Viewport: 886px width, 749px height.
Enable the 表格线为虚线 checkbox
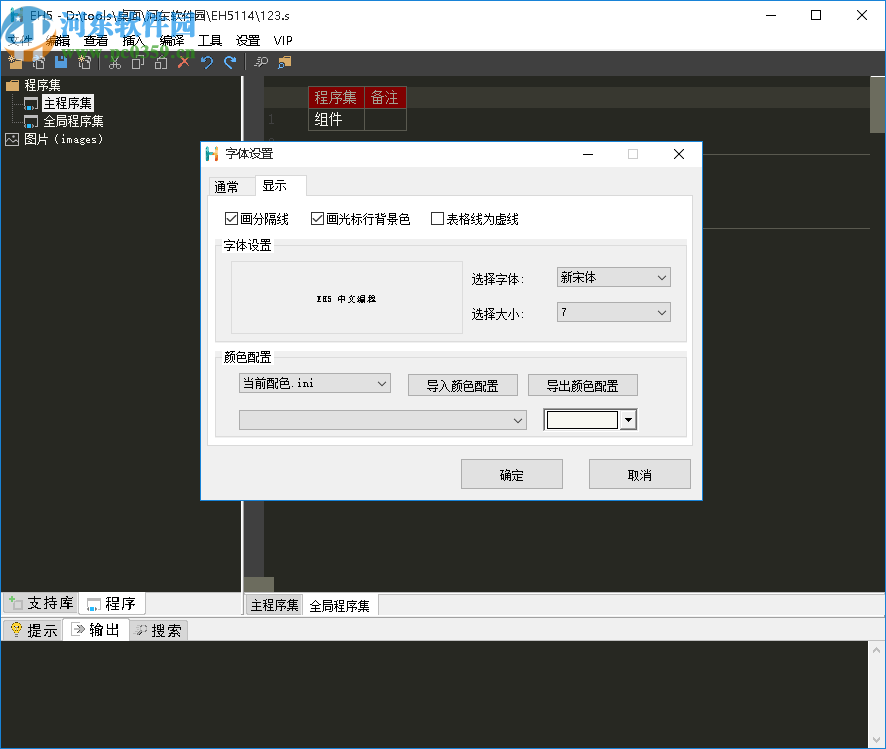click(437, 218)
